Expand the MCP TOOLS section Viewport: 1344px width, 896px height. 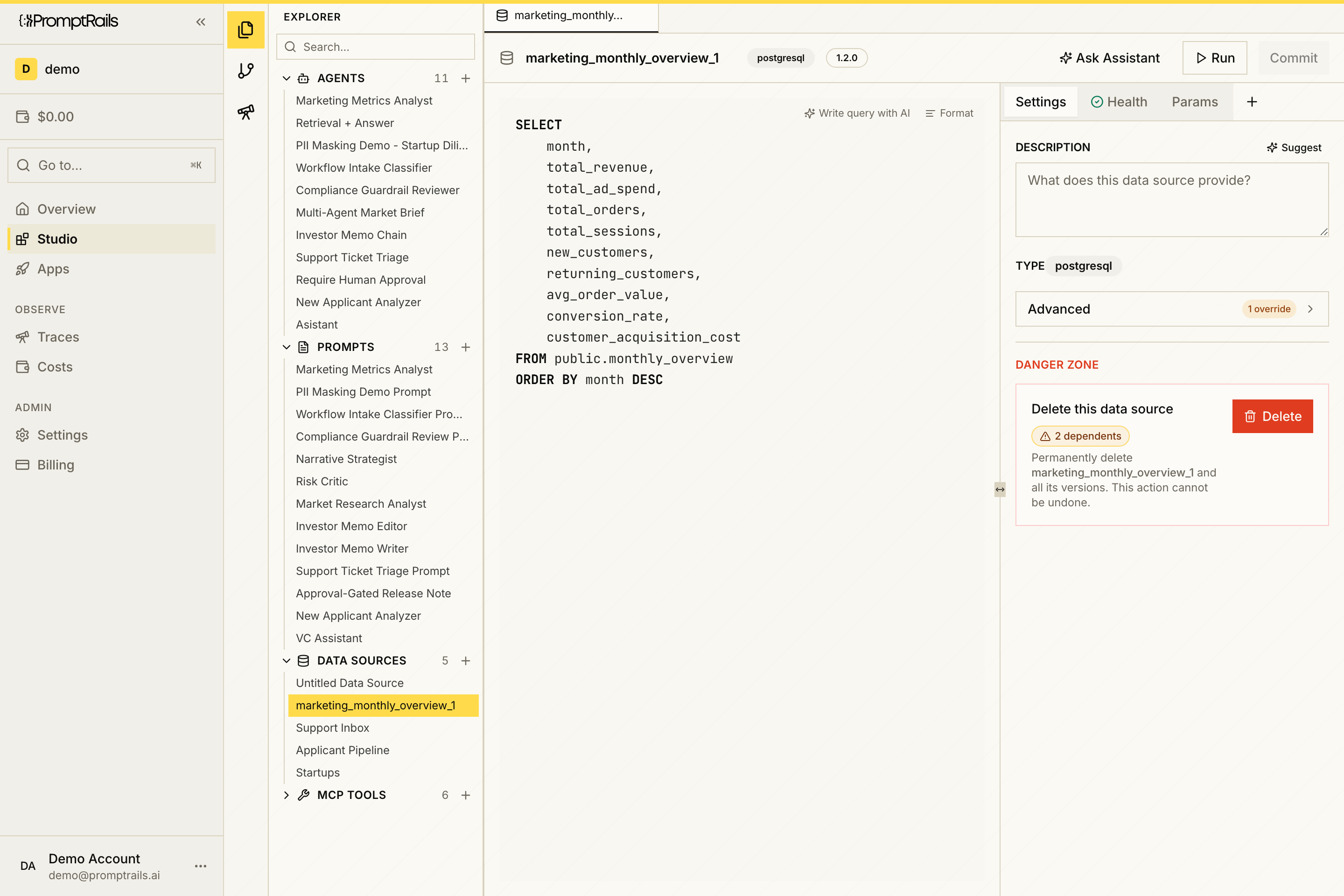(x=286, y=795)
